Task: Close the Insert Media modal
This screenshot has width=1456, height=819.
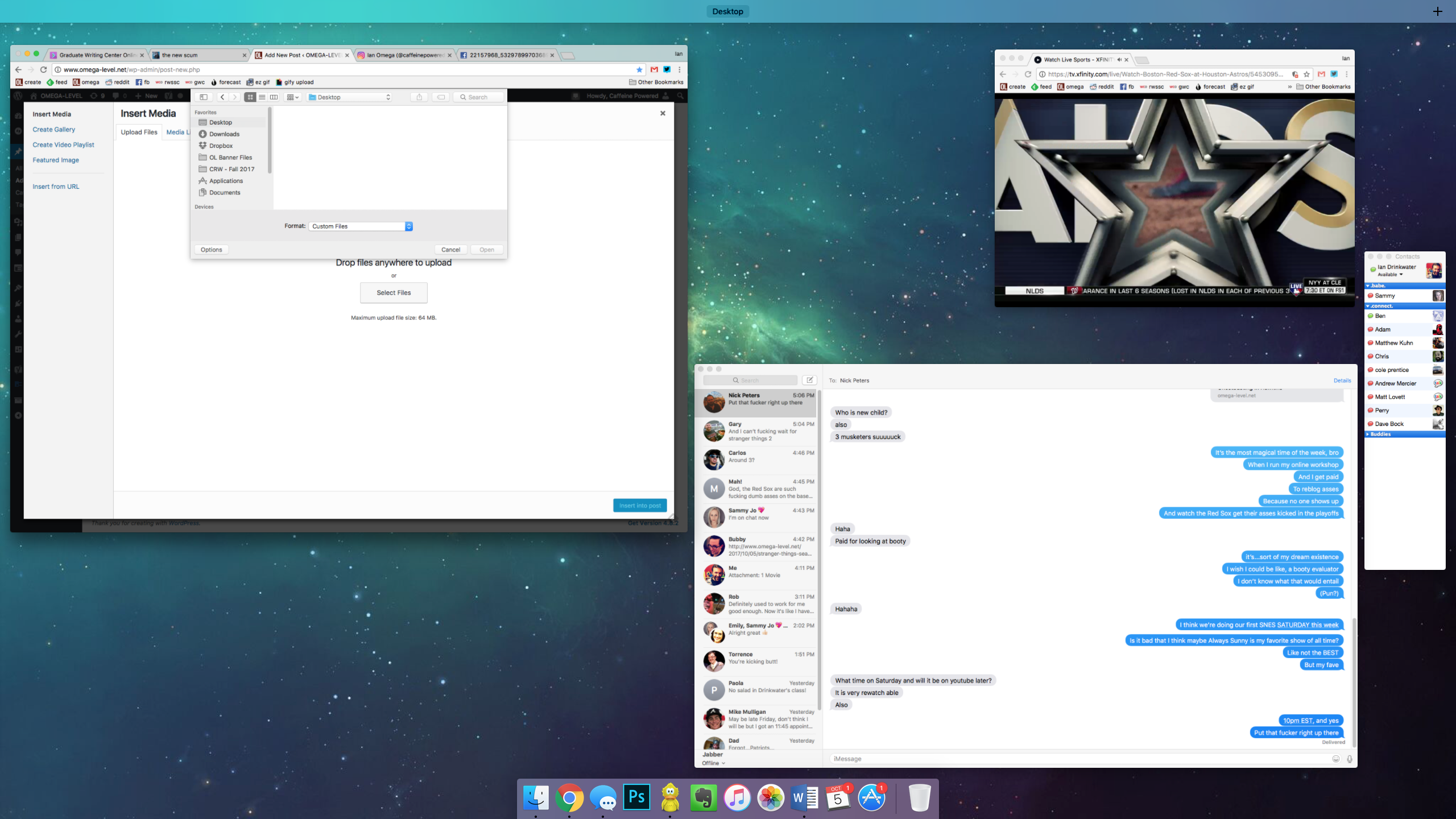Action: click(x=663, y=113)
